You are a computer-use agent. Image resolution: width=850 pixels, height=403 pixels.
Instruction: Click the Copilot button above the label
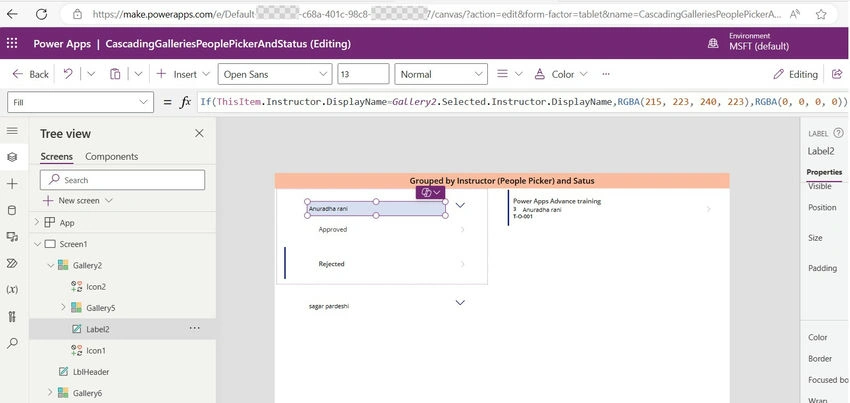click(430, 193)
